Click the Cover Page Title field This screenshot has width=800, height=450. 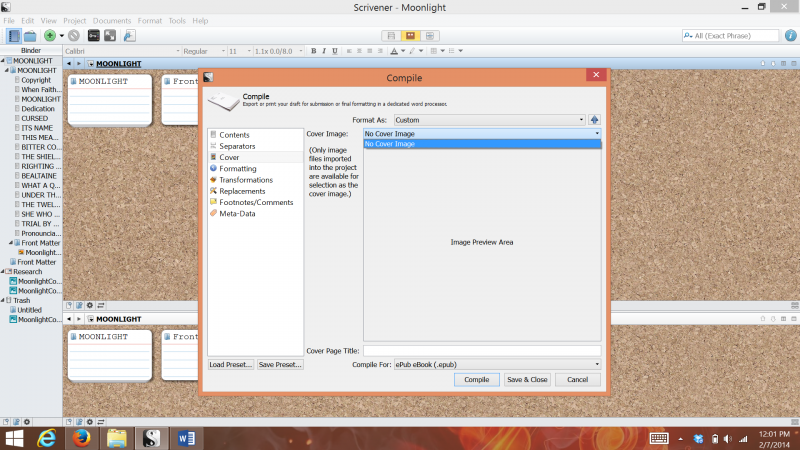482,351
